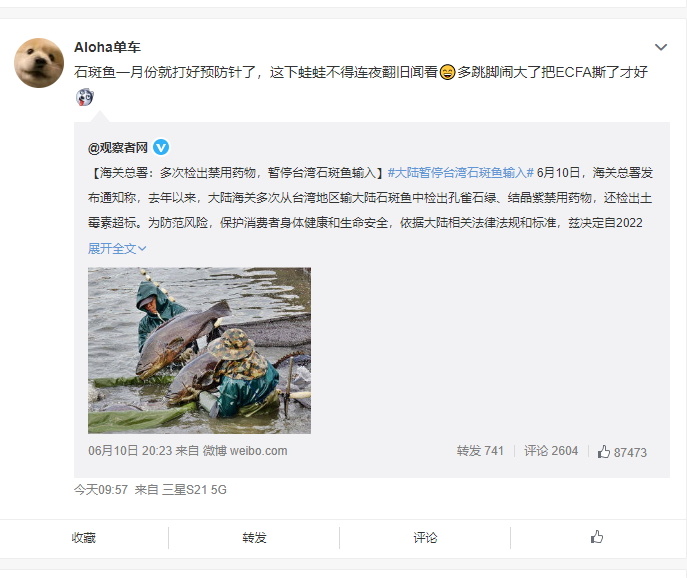The image size is (687, 578).
Task: Click the Aloha单车 username
Action: [x=107, y=47]
